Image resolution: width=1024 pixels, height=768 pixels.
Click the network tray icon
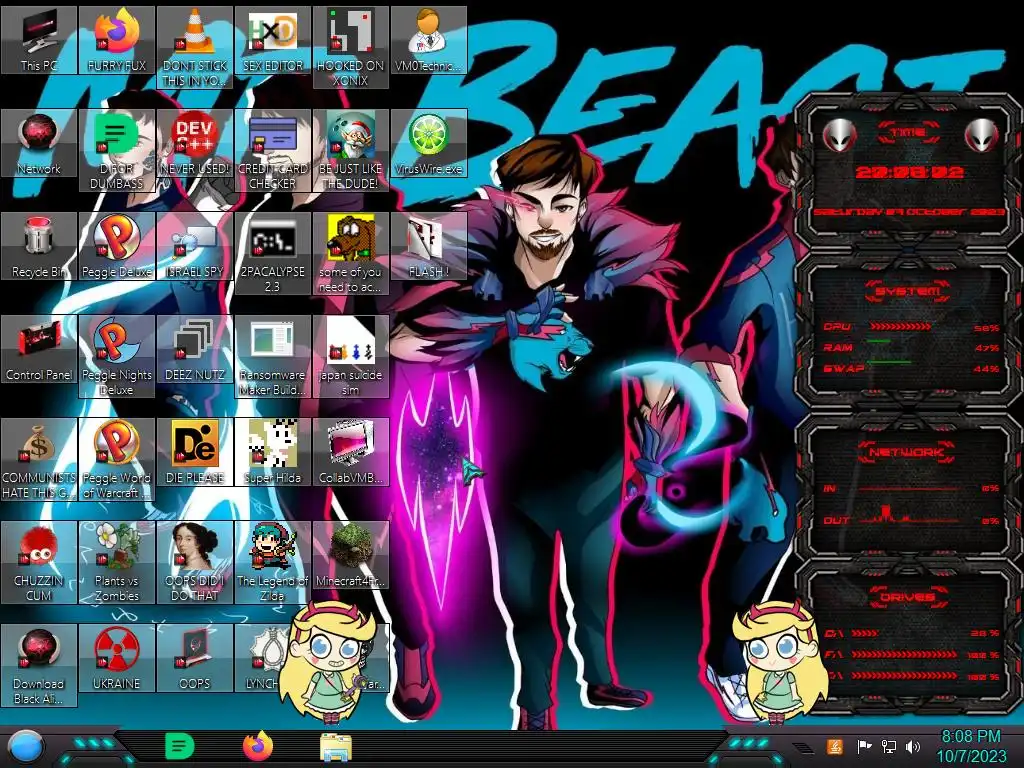point(889,746)
